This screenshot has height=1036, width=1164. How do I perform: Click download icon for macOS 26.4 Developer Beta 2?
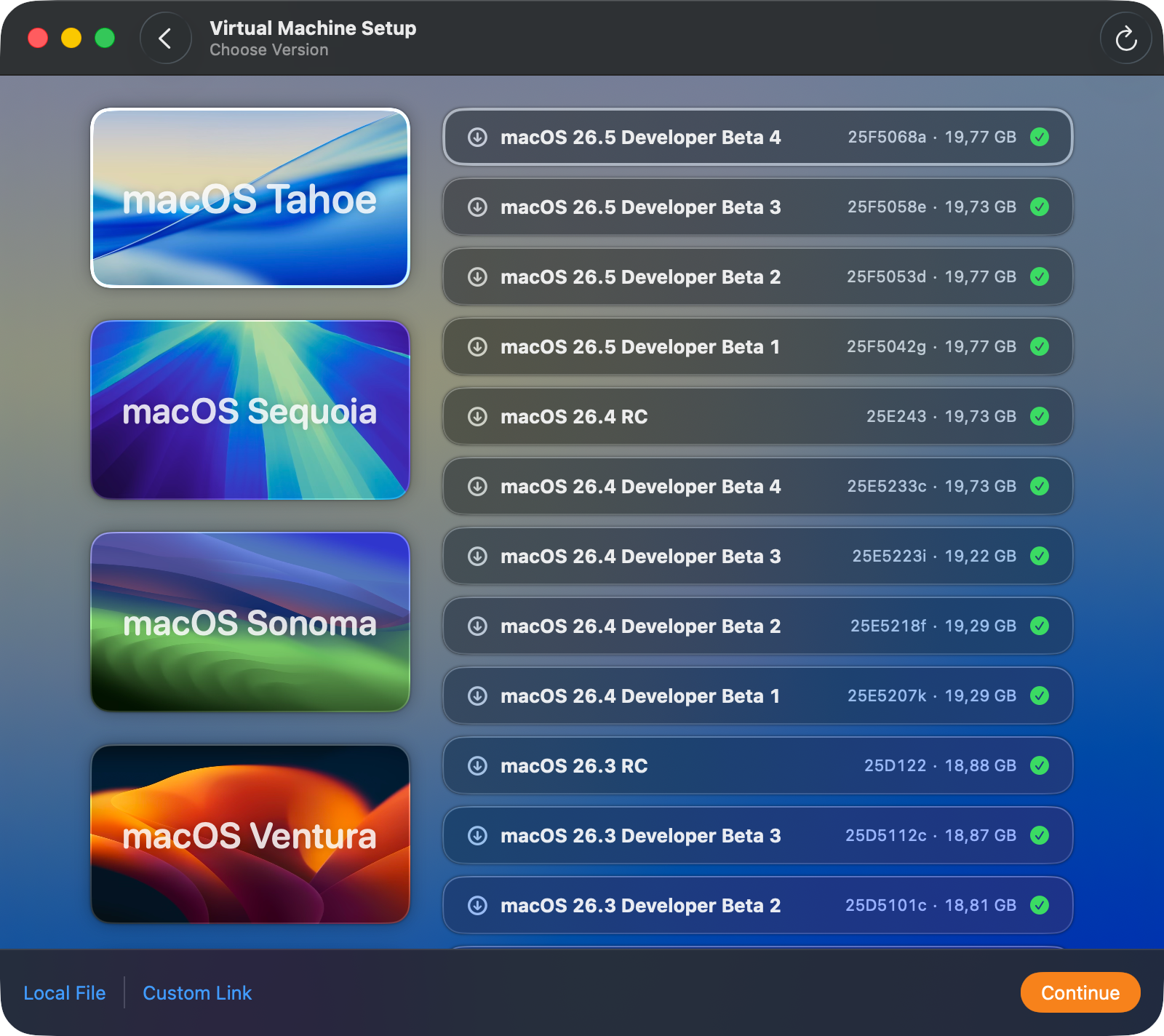477,626
